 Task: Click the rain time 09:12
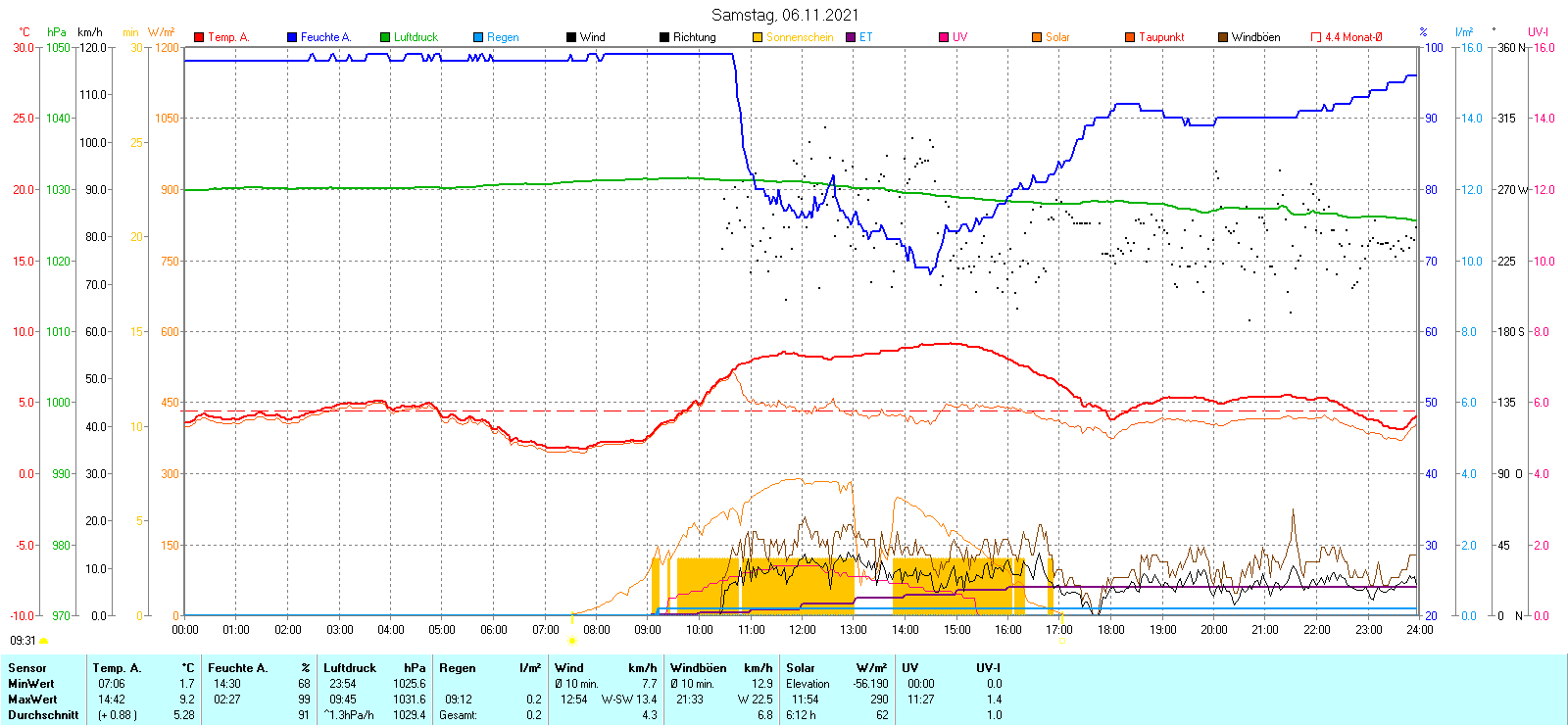pos(459,700)
